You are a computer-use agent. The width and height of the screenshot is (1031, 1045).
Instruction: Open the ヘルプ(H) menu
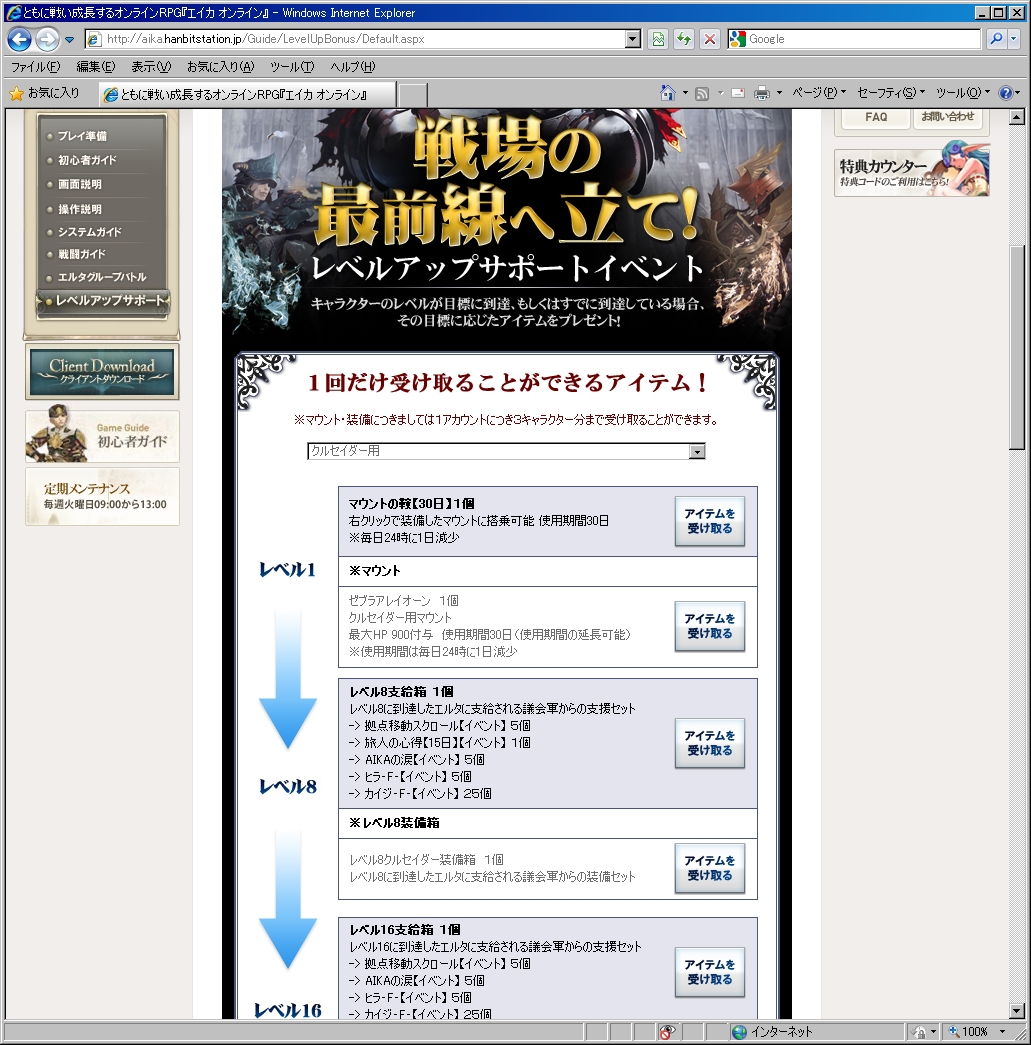(x=353, y=67)
